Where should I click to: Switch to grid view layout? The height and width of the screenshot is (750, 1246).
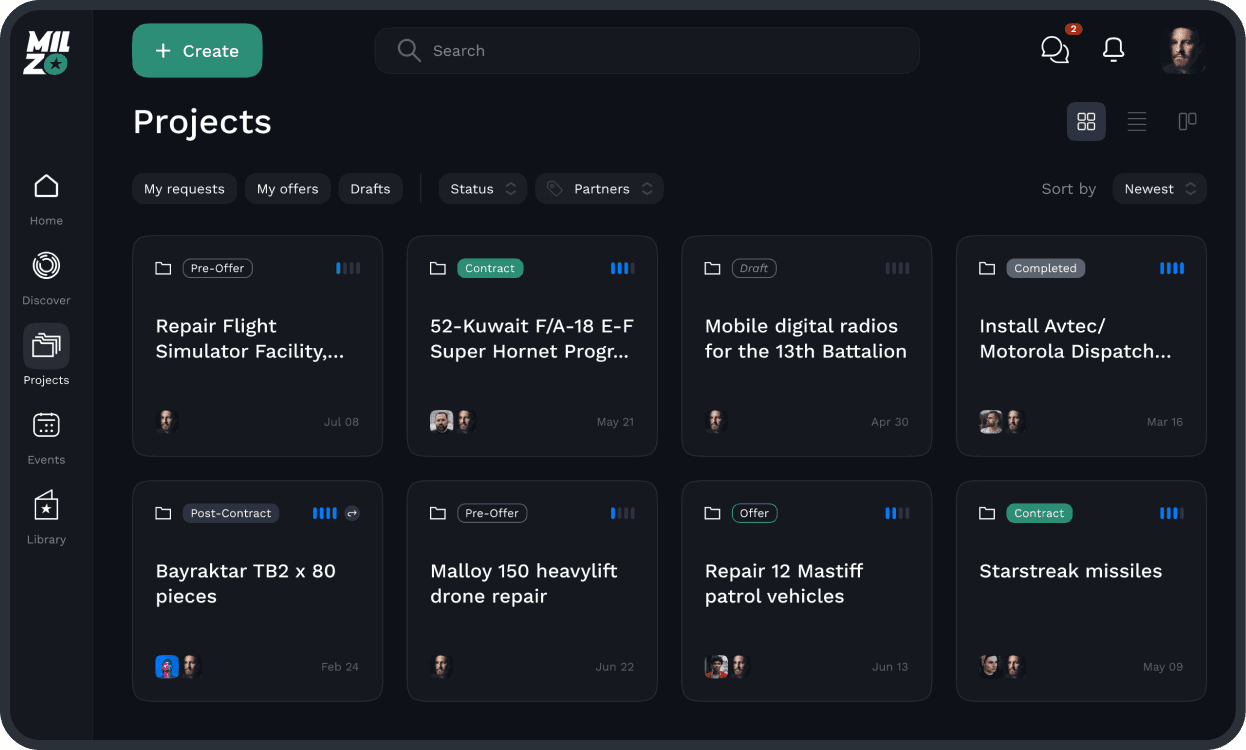click(x=1086, y=122)
